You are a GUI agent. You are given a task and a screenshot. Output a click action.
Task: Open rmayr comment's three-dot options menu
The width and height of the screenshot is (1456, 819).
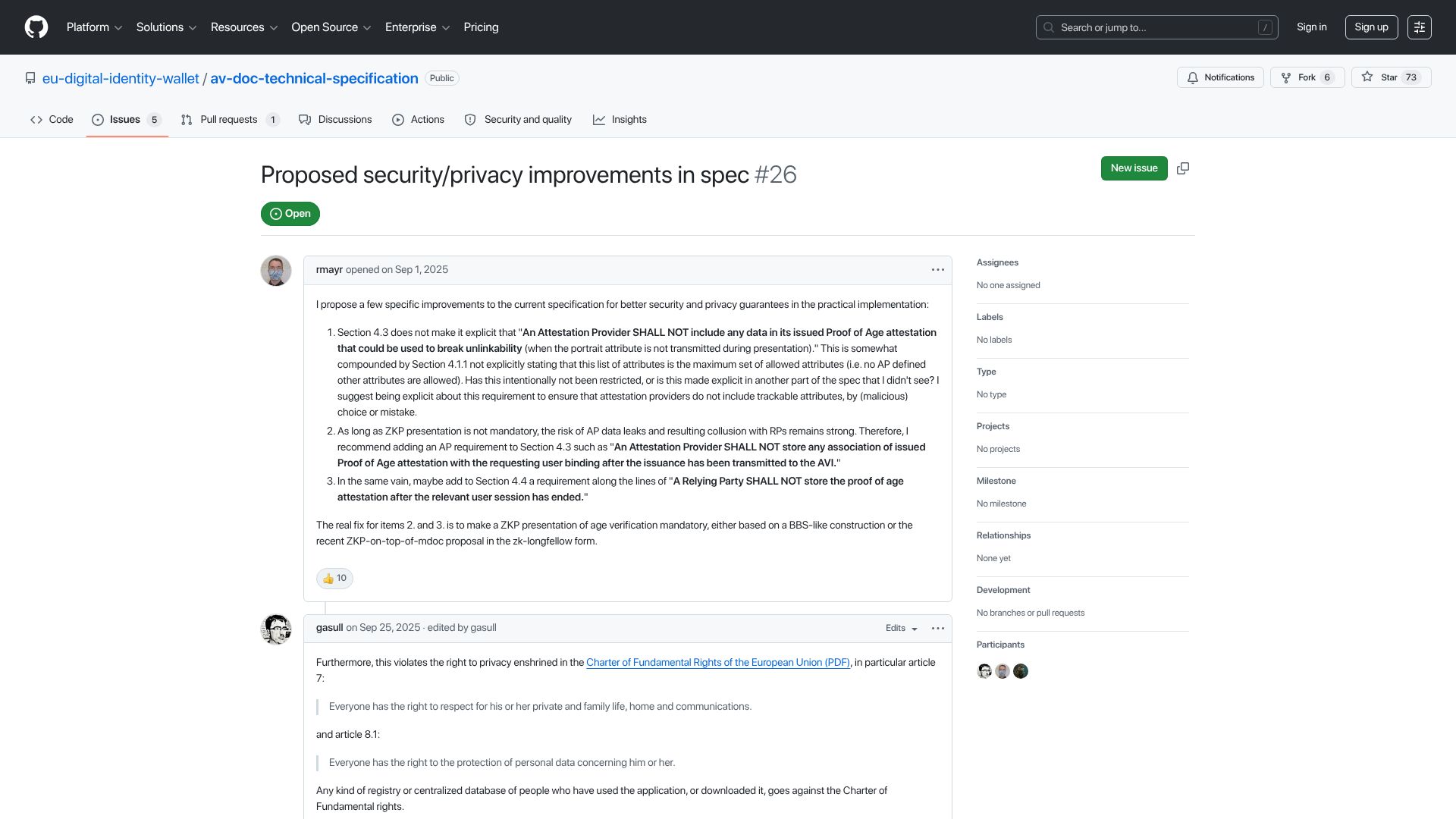pos(938,270)
